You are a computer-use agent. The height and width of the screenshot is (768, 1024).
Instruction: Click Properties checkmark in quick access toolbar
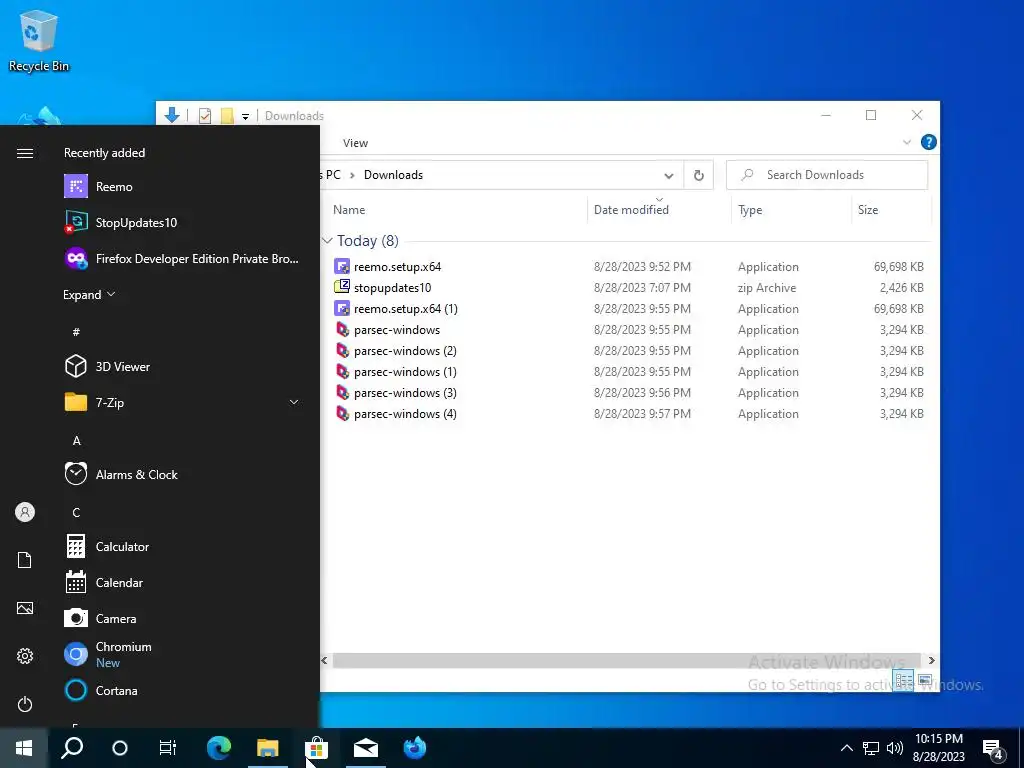[205, 116]
